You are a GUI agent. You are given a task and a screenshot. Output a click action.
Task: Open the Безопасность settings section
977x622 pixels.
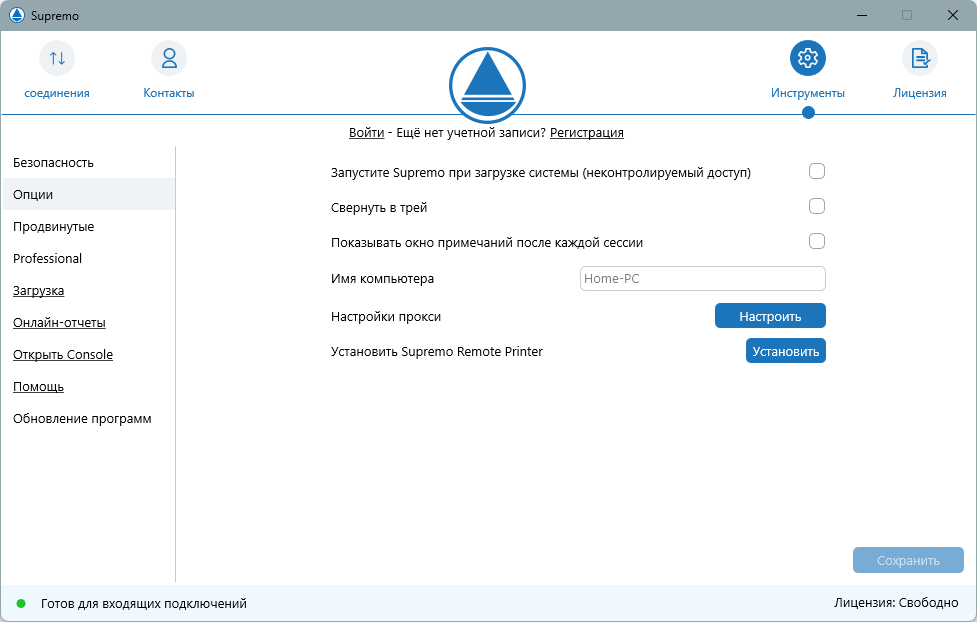coord(88,163)
